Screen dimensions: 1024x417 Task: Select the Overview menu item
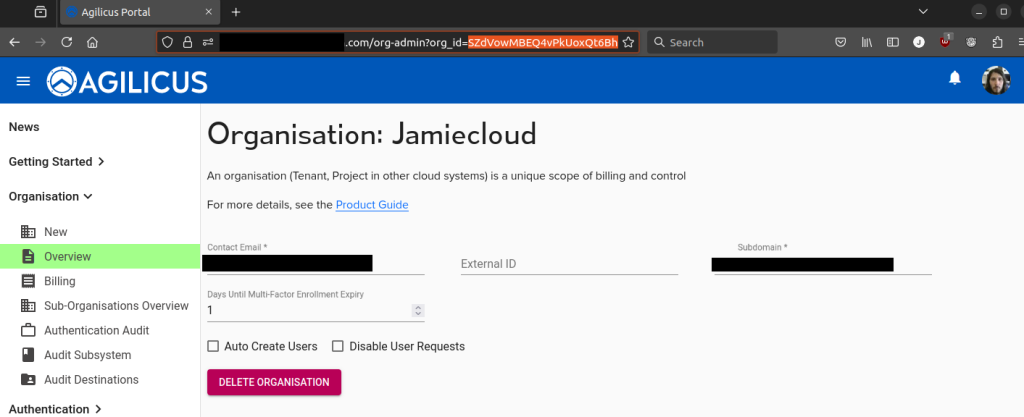tap(100, 256)
